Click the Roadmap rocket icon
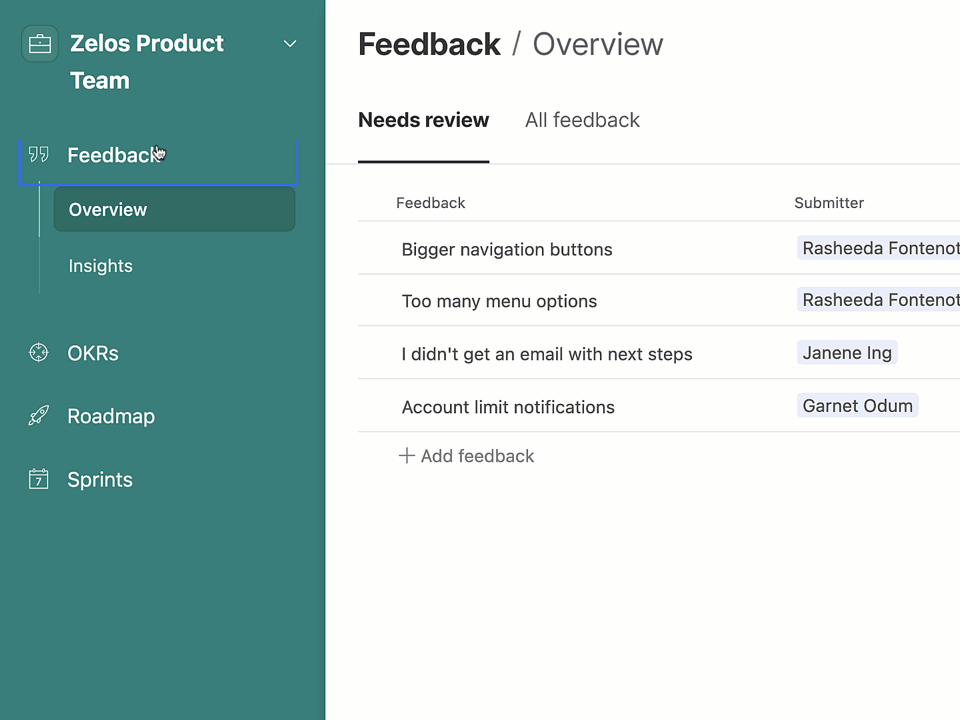Viewport: 960px width, 720px height. 38,416
